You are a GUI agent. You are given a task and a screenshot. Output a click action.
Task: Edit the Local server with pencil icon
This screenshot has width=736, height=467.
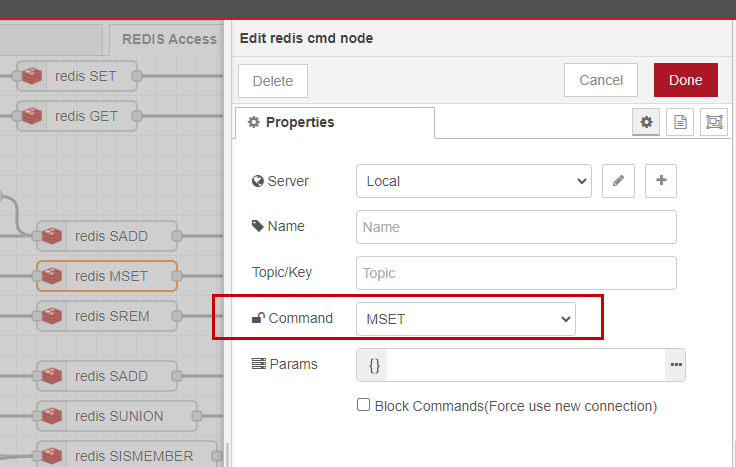(x=618, y=181)
